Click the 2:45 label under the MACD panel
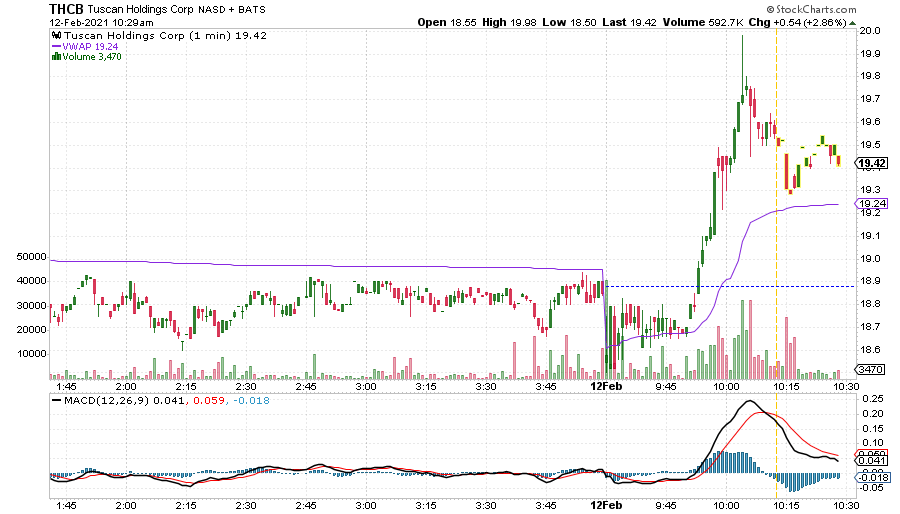Screen dimensions: 900x514 click(305, 505)
